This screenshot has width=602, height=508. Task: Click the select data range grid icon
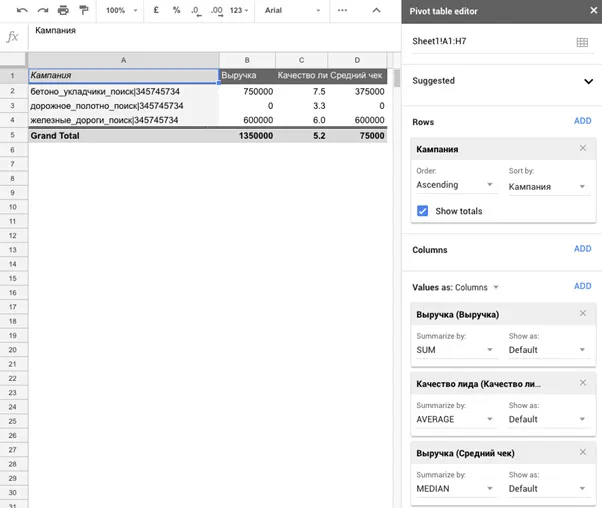(582, 42)
